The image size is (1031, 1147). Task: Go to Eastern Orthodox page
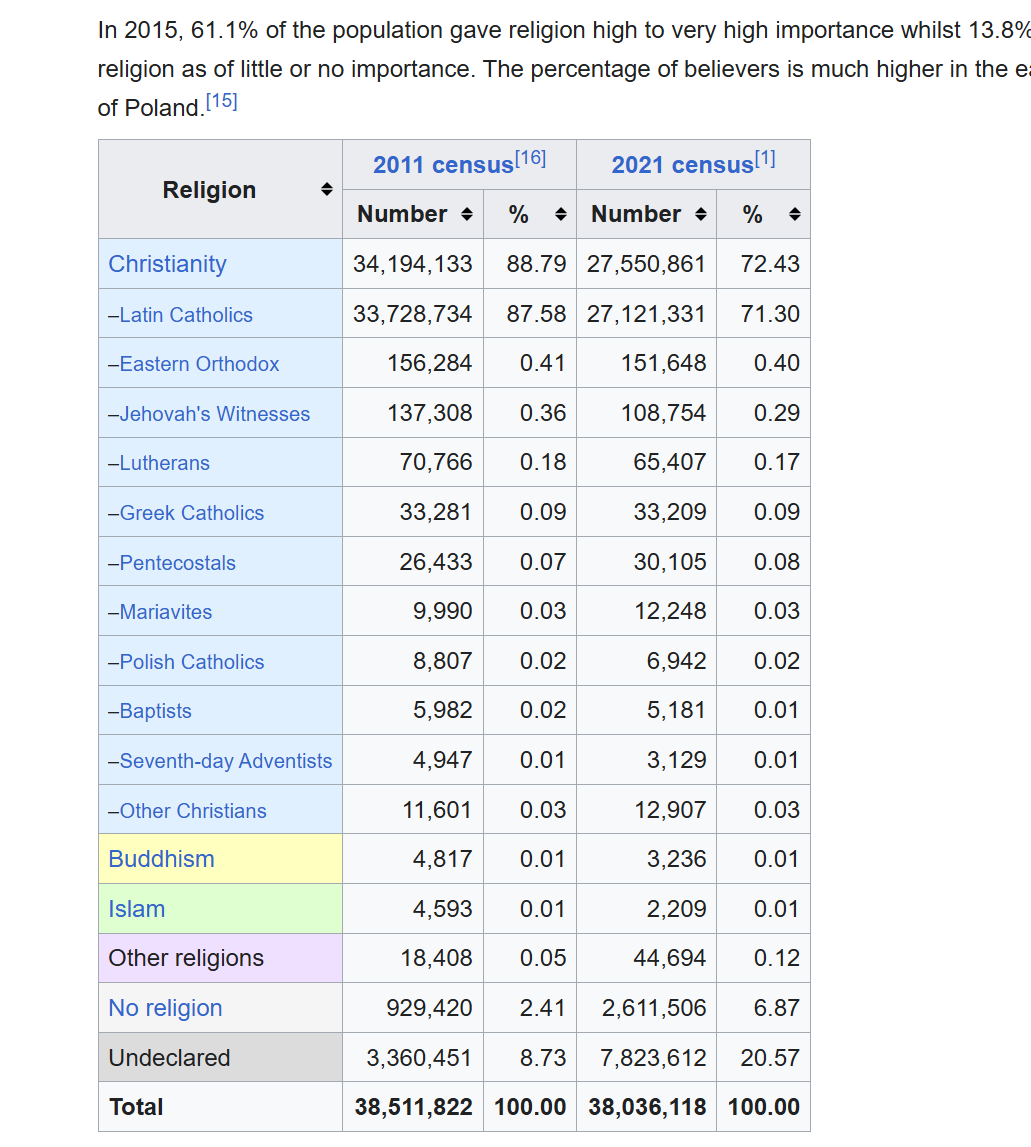[199, 364]
